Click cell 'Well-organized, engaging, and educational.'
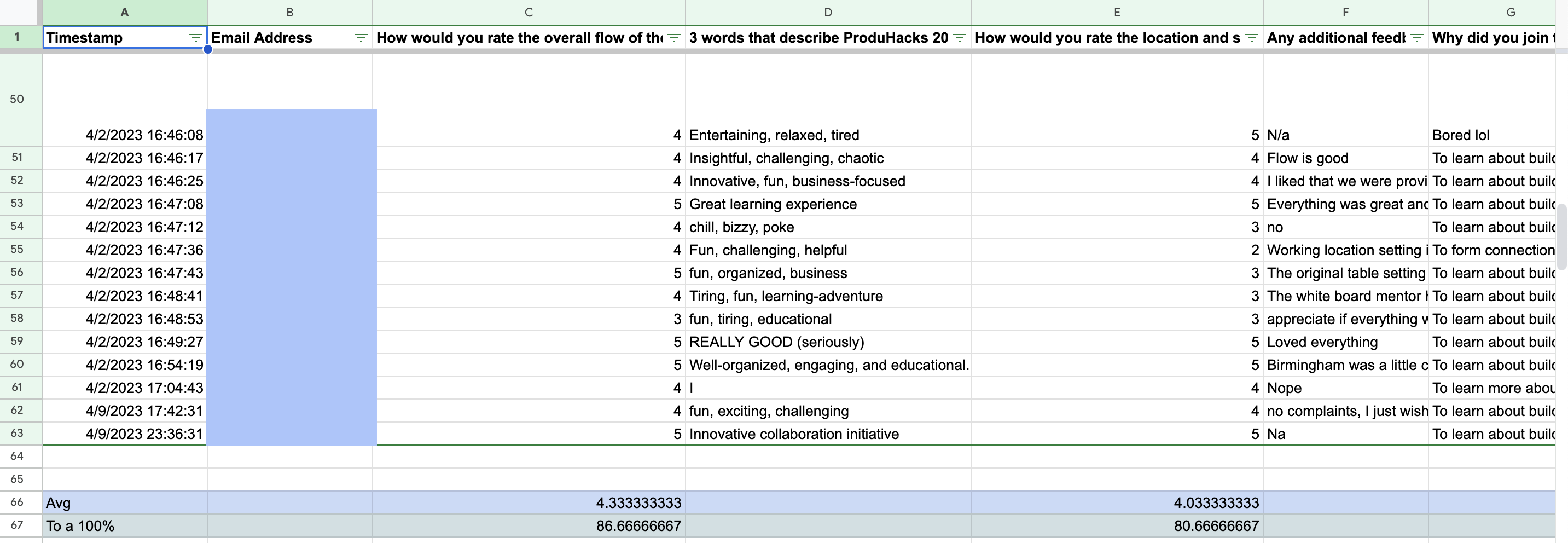This screenshot has height=543, width=1568. coord(828,365)
